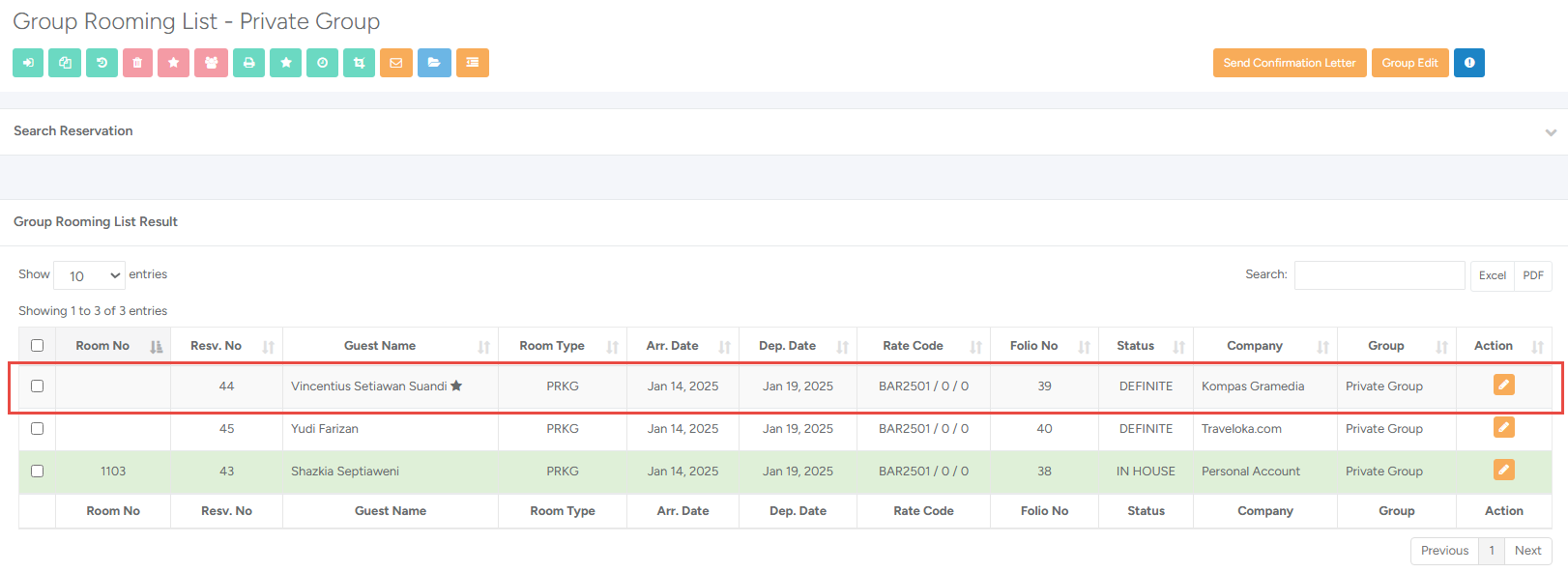Image resolution: width=1568 pixels, height=572 pixels.
Task: Click the Send Confirmation Letter button
Action: point(1289,63)
